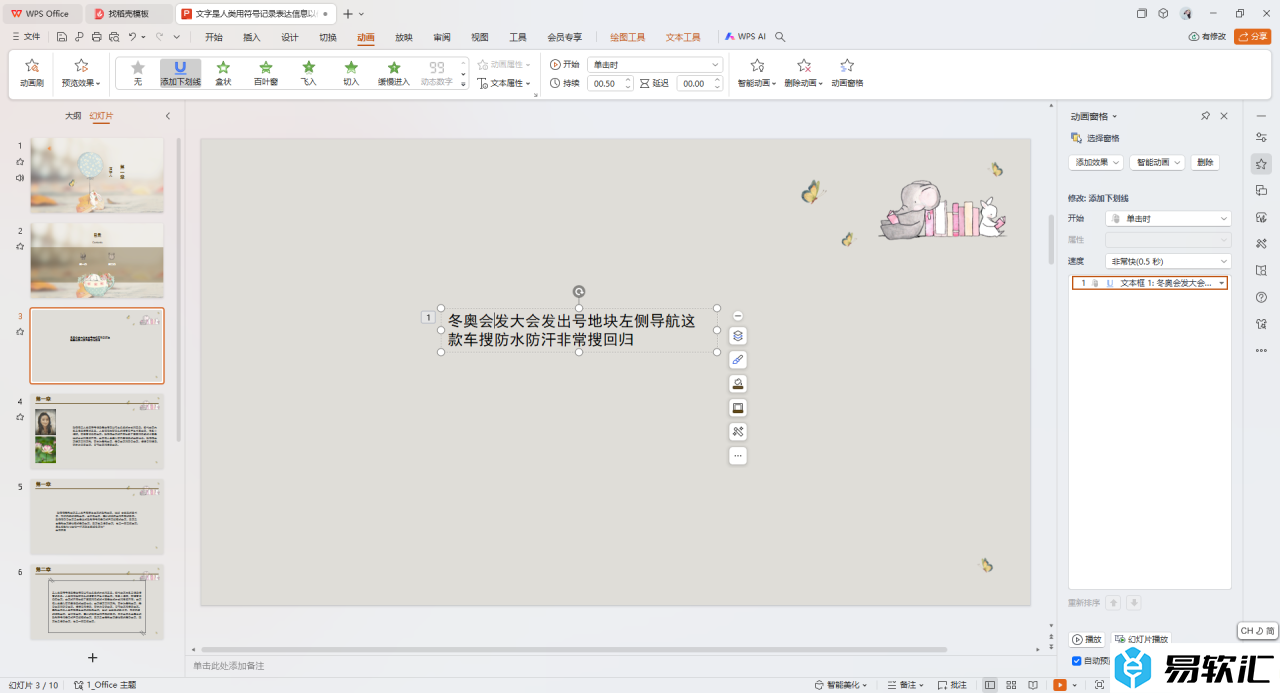The width and height of the screenshot is (1280, 693).
Task: Open the 插入 ribbon tab
Action: 252,37
